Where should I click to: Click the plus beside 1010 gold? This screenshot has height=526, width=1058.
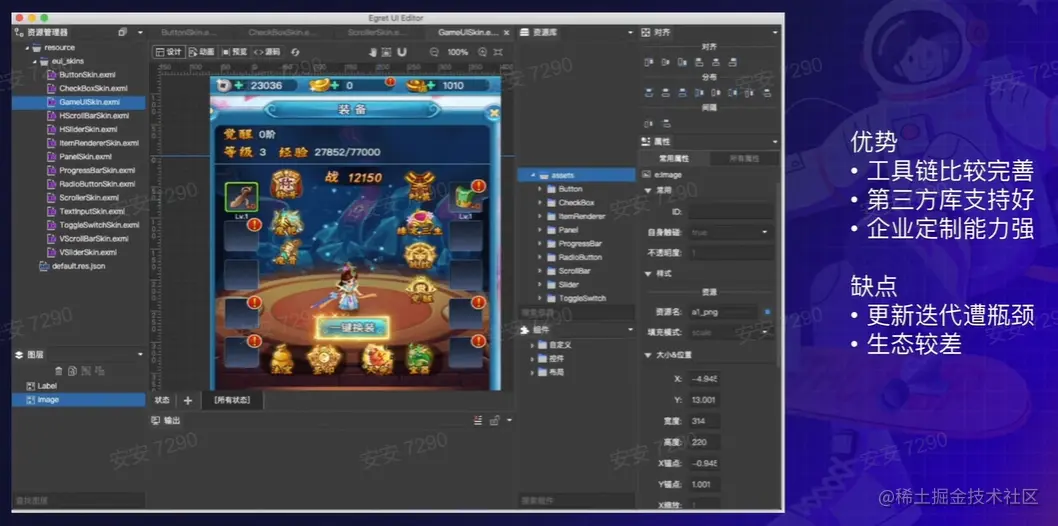[x=432, y=86]
